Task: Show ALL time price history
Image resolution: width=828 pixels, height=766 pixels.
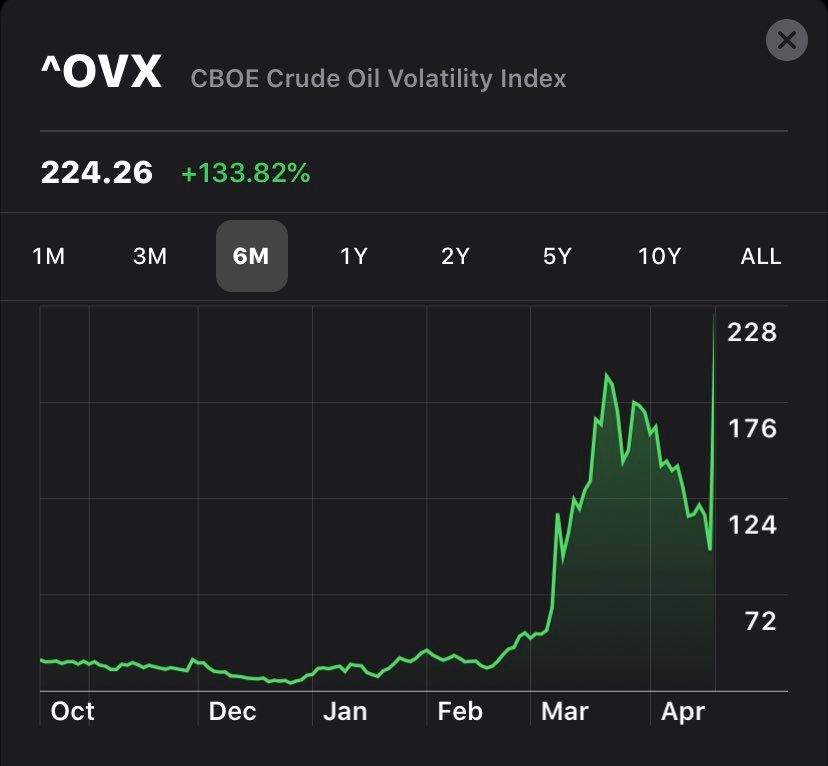Action: (760, 256)
